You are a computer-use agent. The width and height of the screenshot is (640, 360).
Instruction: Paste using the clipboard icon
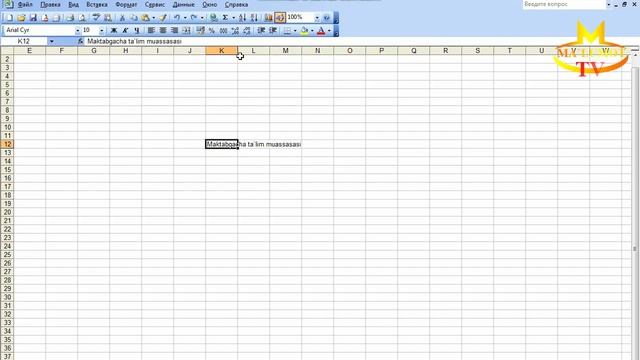[145, 18]
